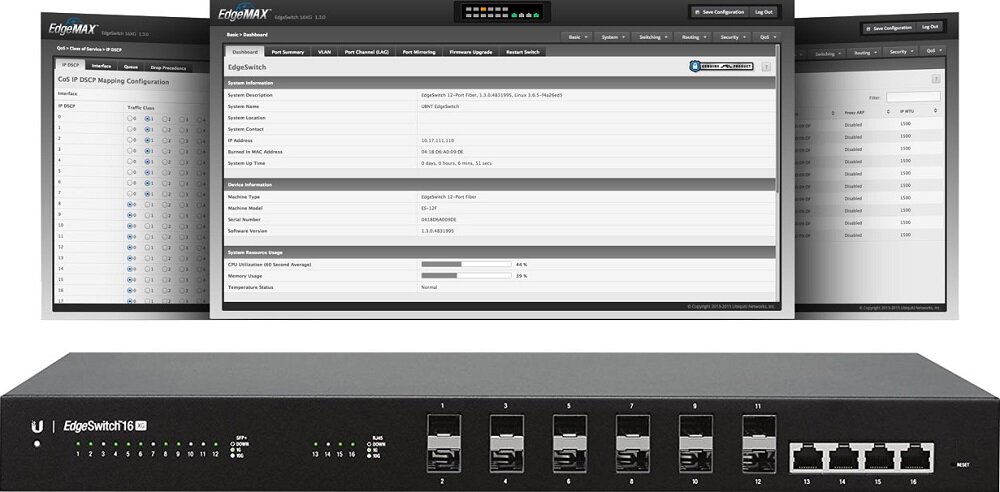
Task: Click help icon in right window
Action: click(936, 78)
